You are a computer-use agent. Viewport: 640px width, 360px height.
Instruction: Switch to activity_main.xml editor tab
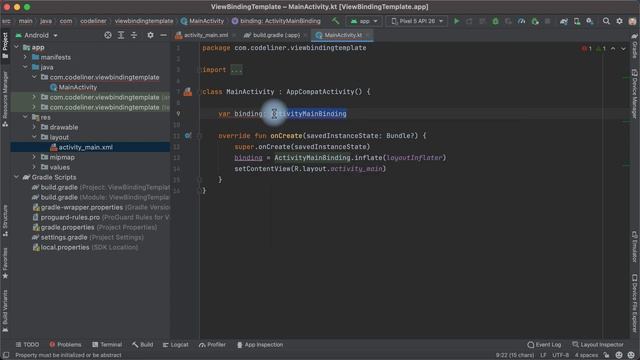click(205, 36)
